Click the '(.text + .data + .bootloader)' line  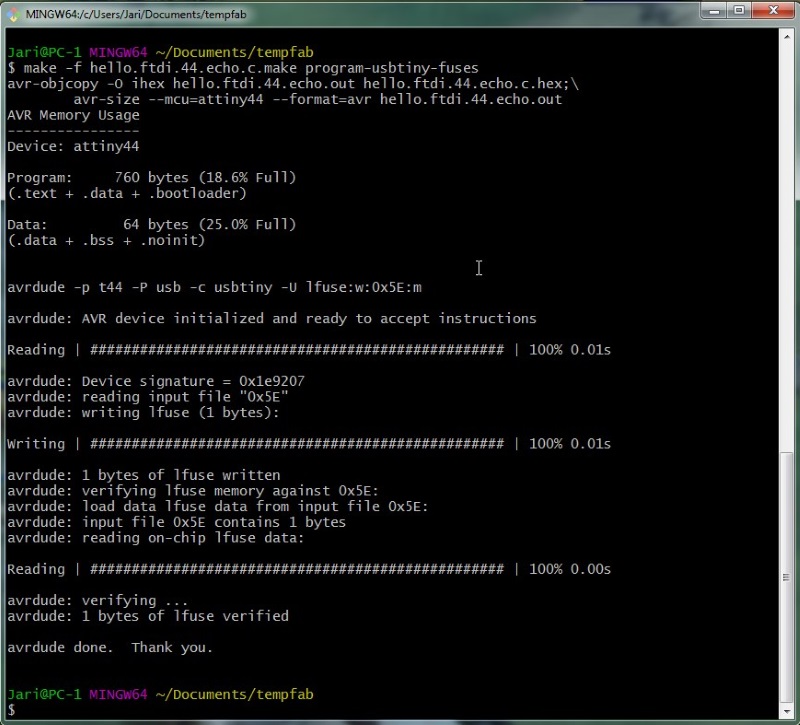[x=127, y=193]
